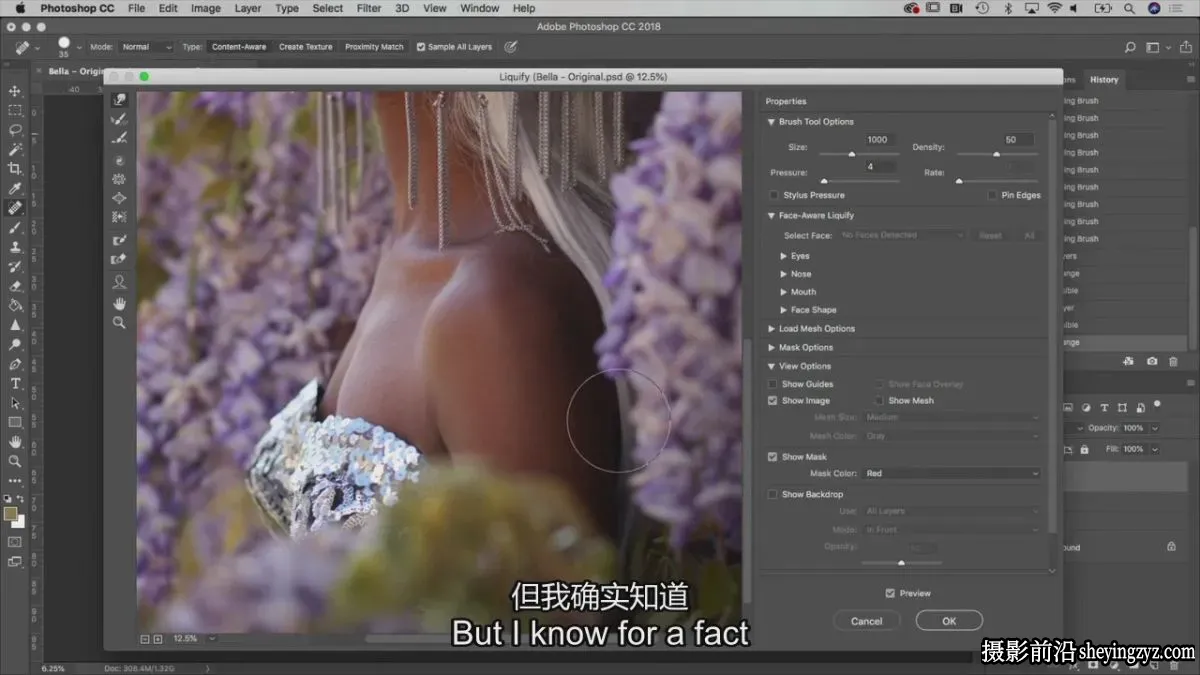
Task: Select the Reconstruct tool in Liquify
Action: click(x=119, y=119)
